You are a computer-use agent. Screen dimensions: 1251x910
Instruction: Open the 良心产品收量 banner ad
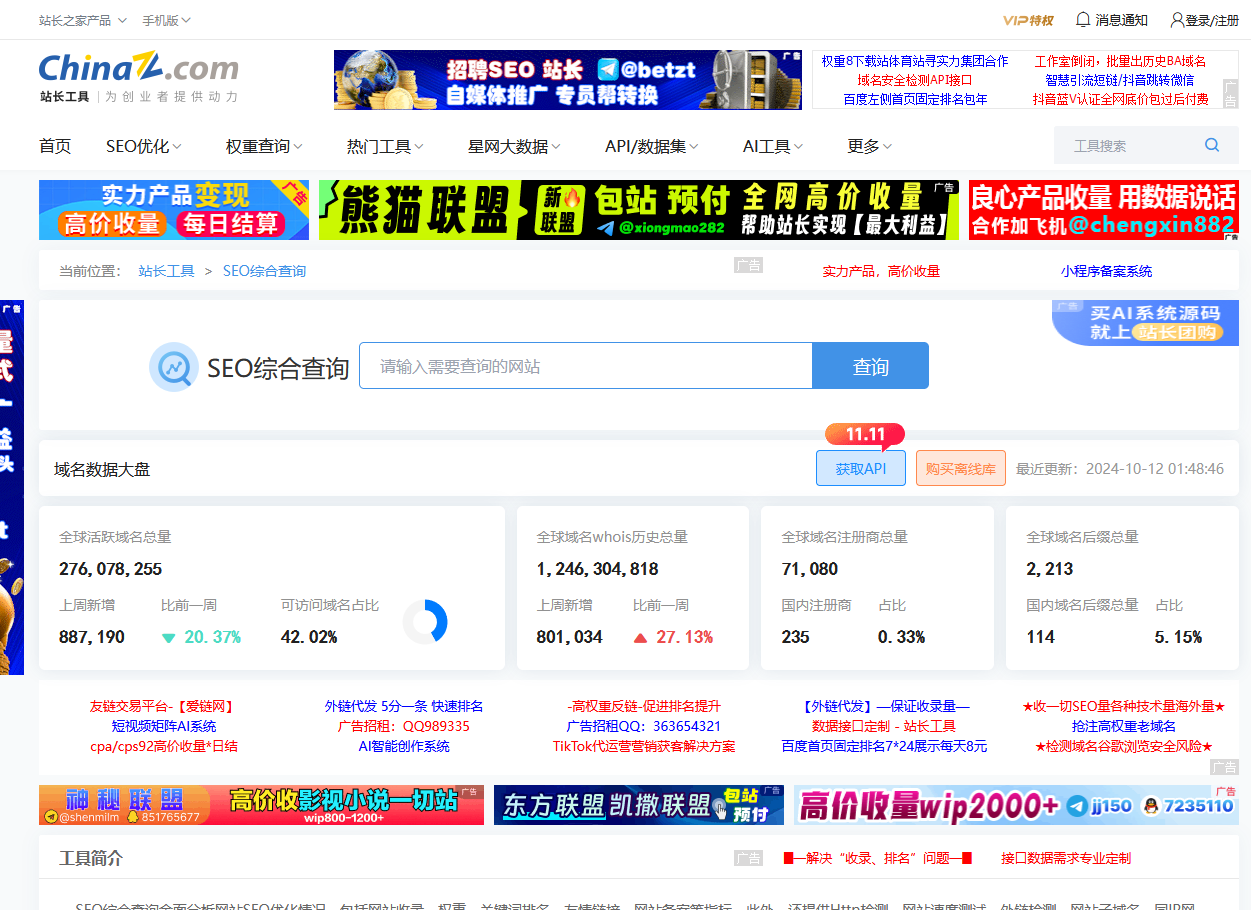[x=1103, y=210]
